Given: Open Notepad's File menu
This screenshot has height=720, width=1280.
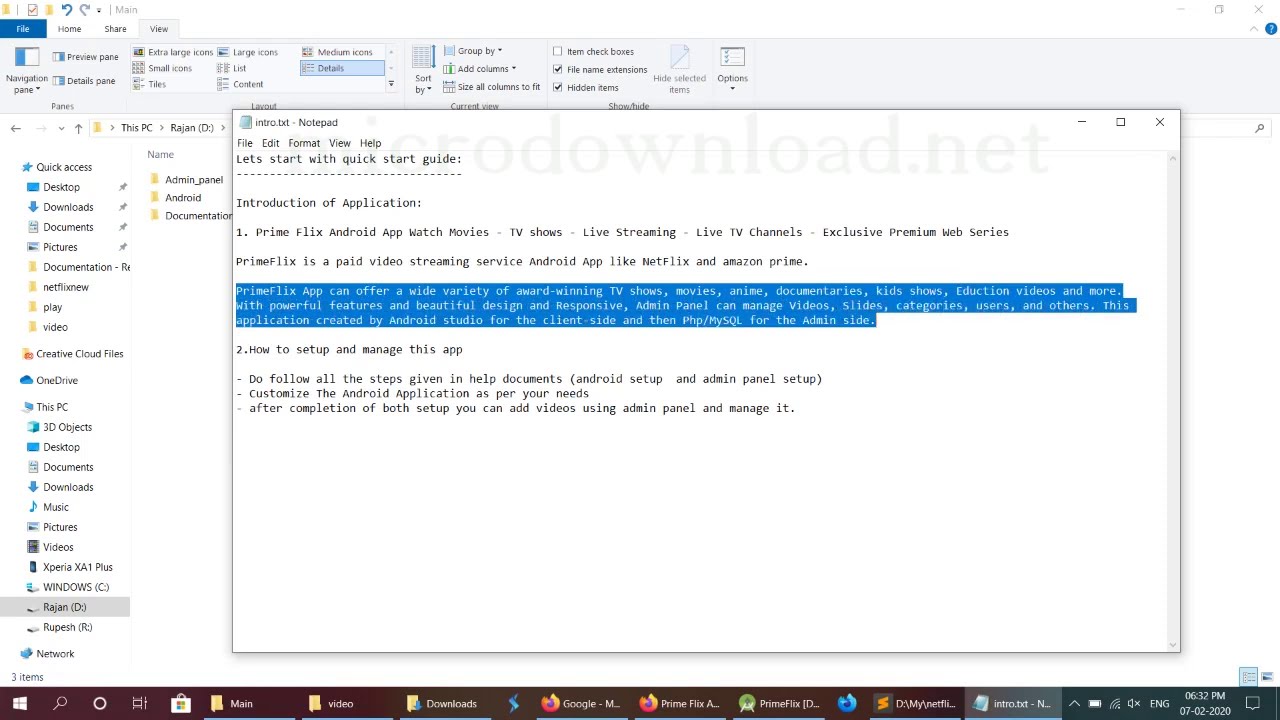Looking at the screenshot, I should pyautogui.click(x=245, y=143).
